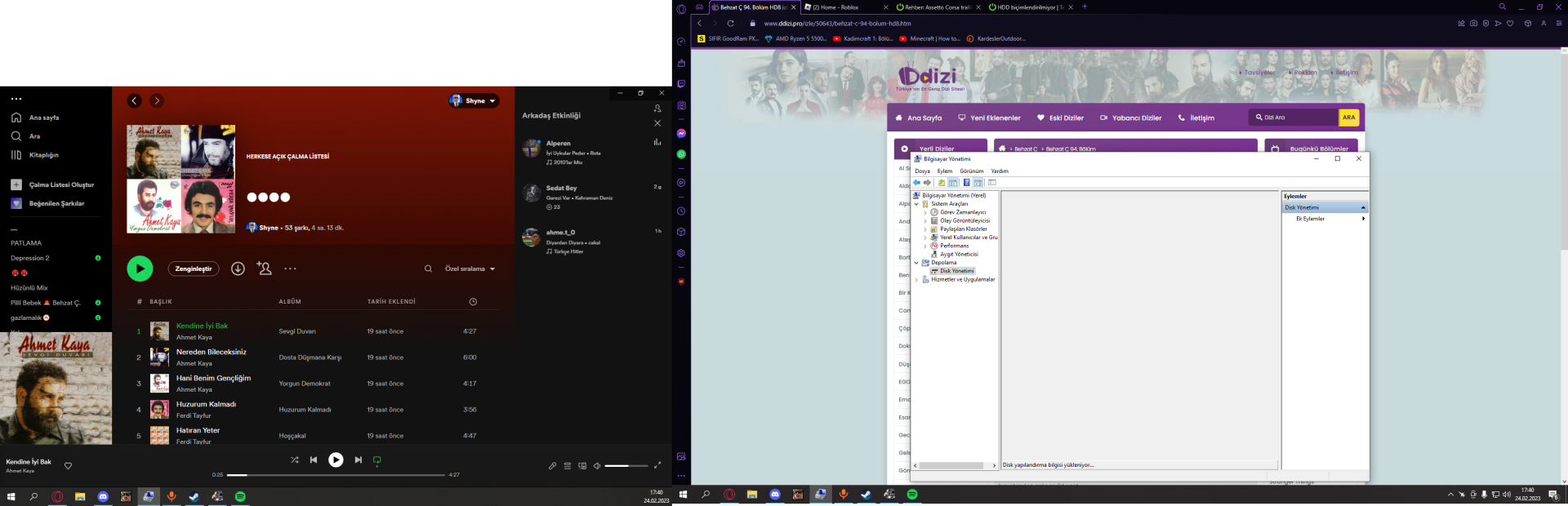Open connect to a device icon

[582, 466]
